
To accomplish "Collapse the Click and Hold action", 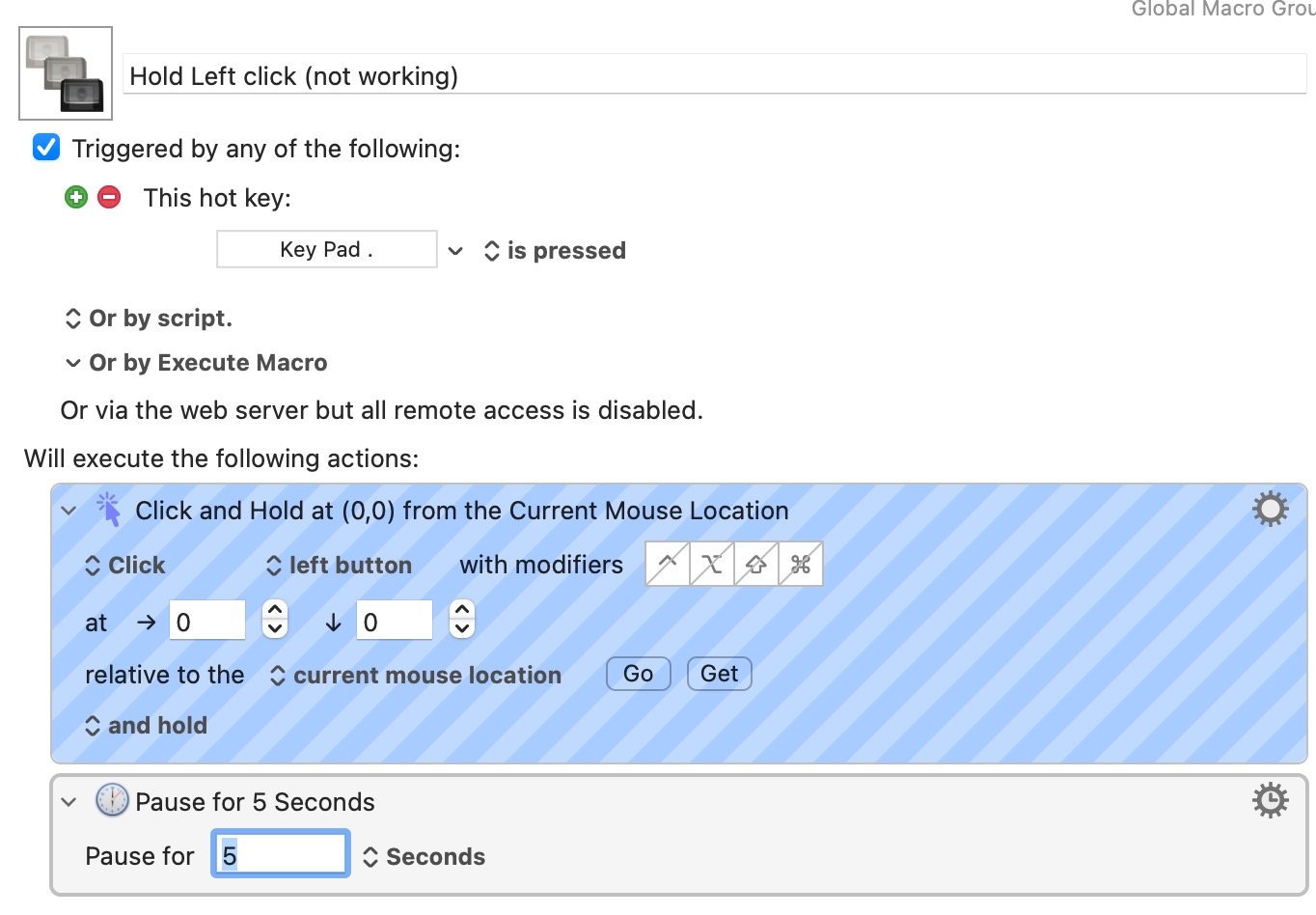I will 69,511.
